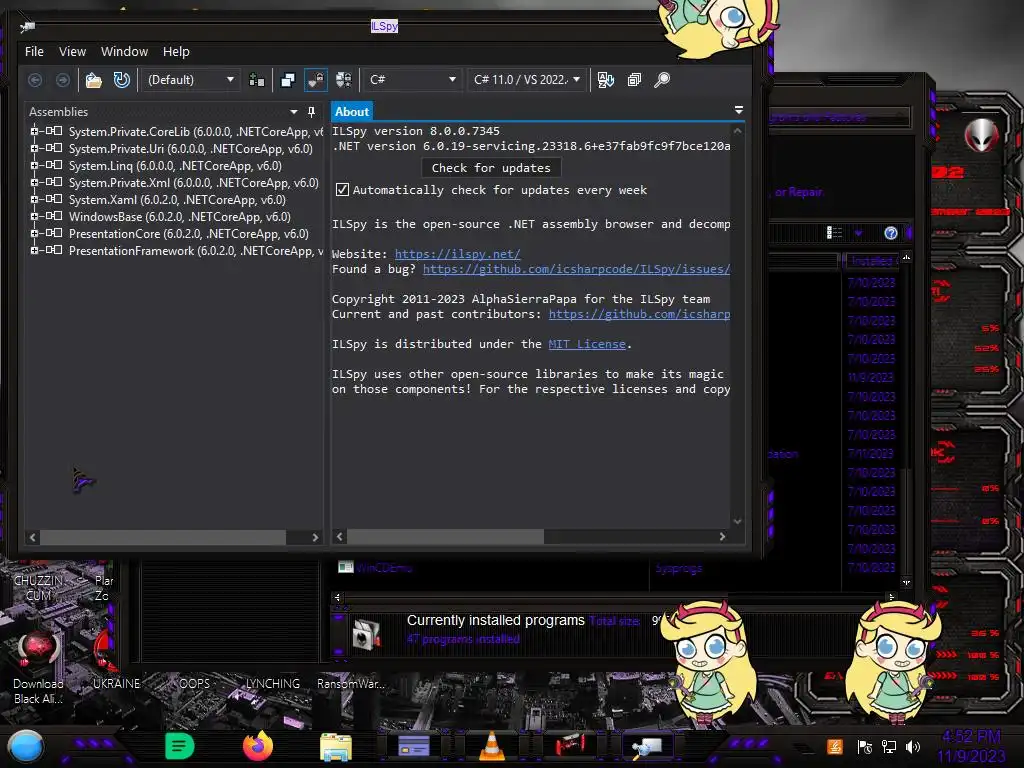Open the C# 11.0 / VS 2022 version dropdown

527,80
